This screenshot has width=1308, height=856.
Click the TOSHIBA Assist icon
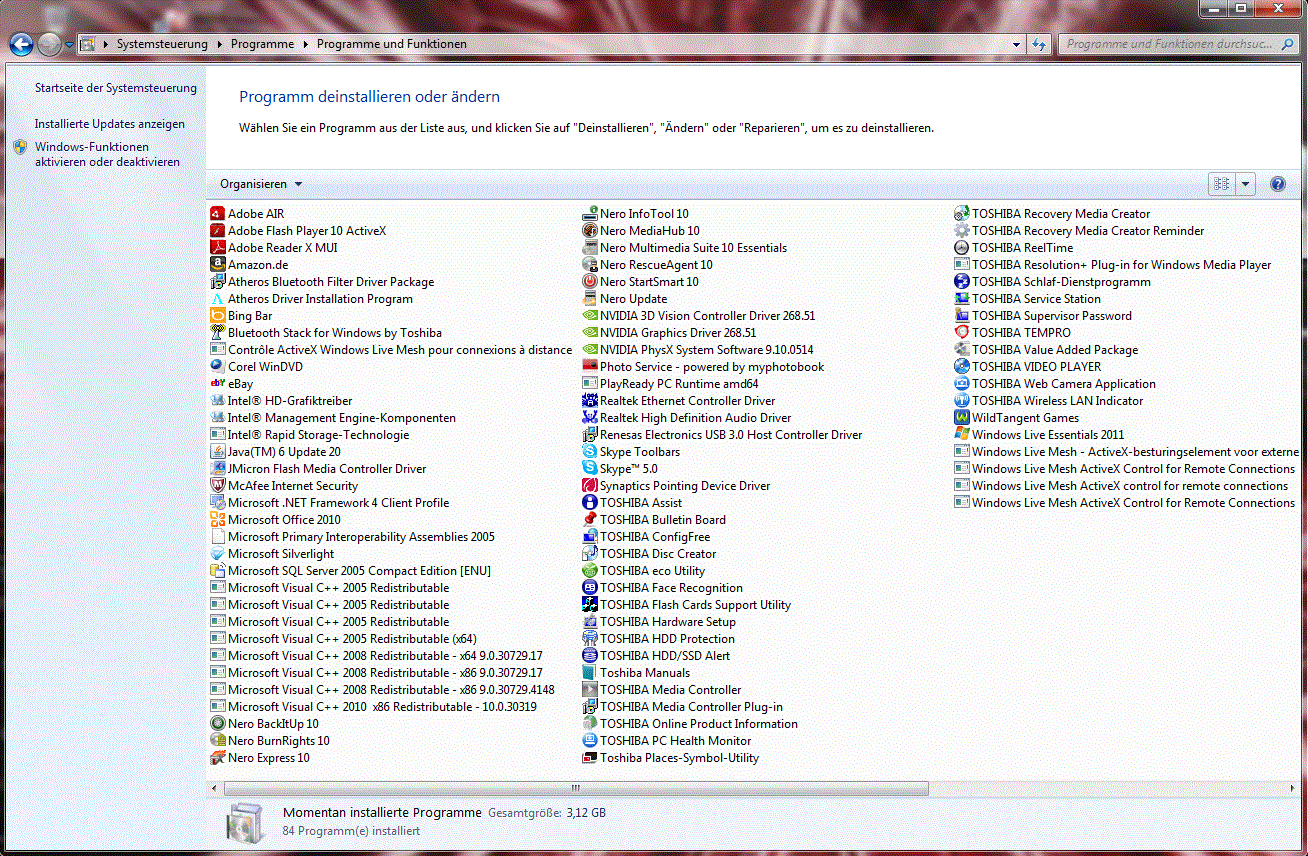point(591,503)
